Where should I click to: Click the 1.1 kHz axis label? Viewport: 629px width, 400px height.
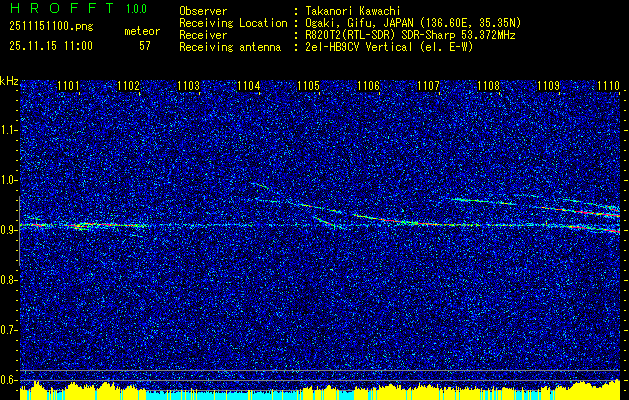click(x=9, y=129)
